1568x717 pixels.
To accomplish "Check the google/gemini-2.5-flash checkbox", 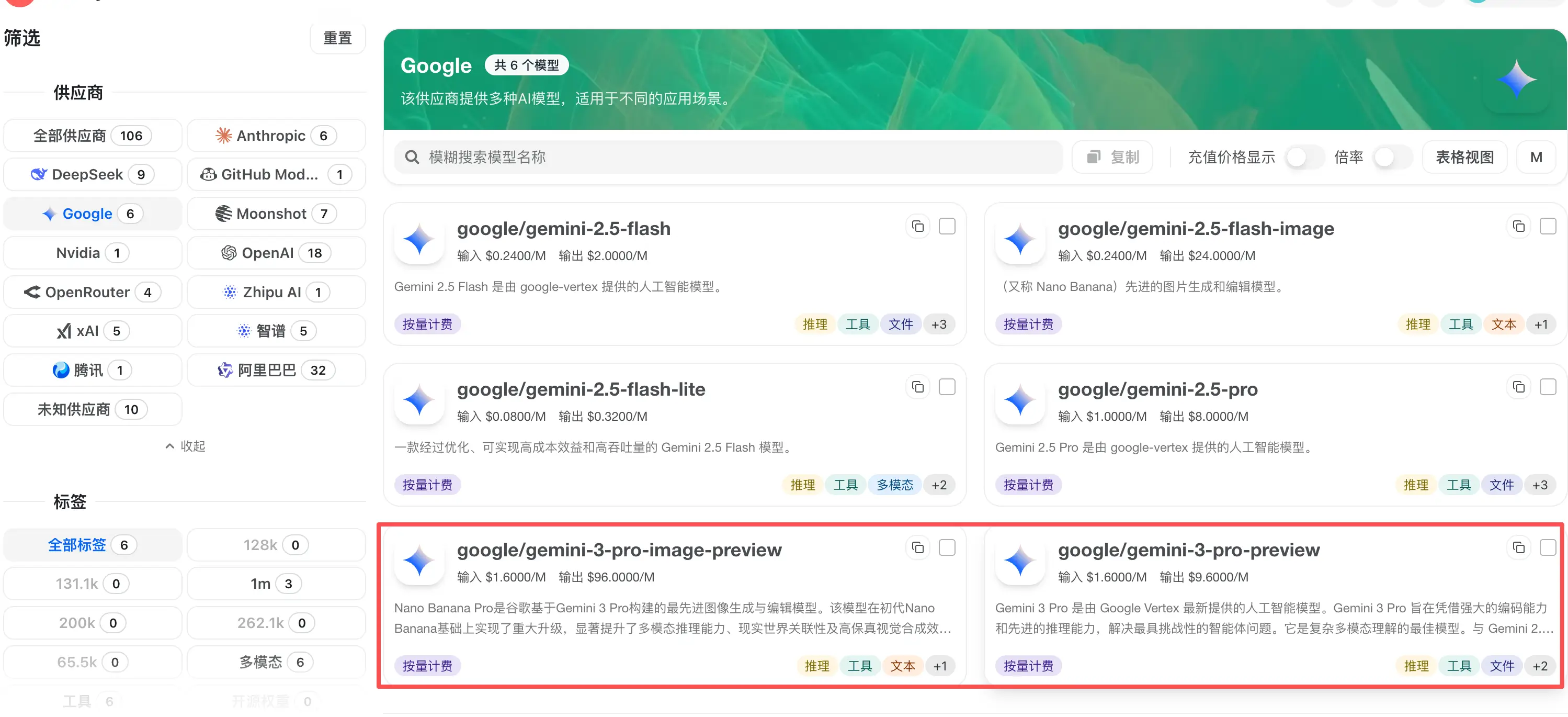I will click(x=947, y=227).
